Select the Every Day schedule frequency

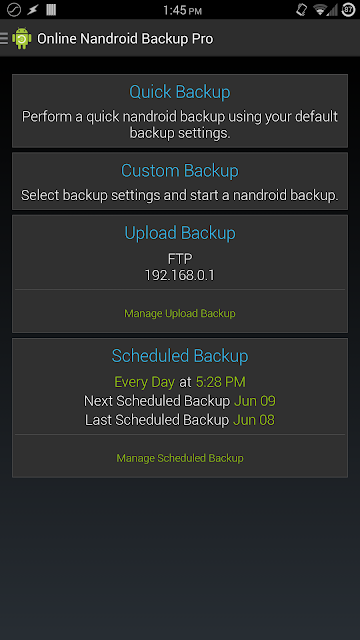click(x=144, y=382)
